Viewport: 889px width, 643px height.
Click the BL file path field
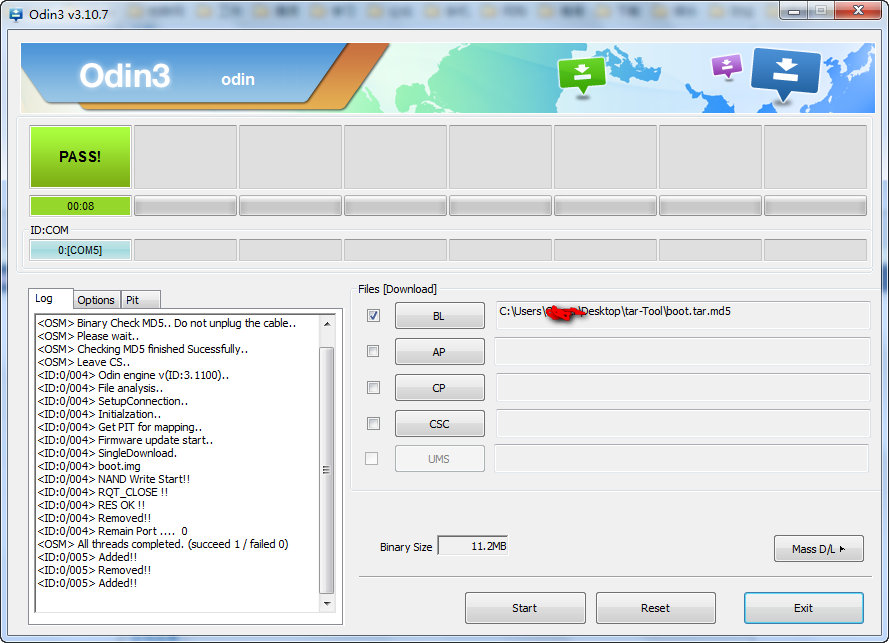(x=683, y=315)
